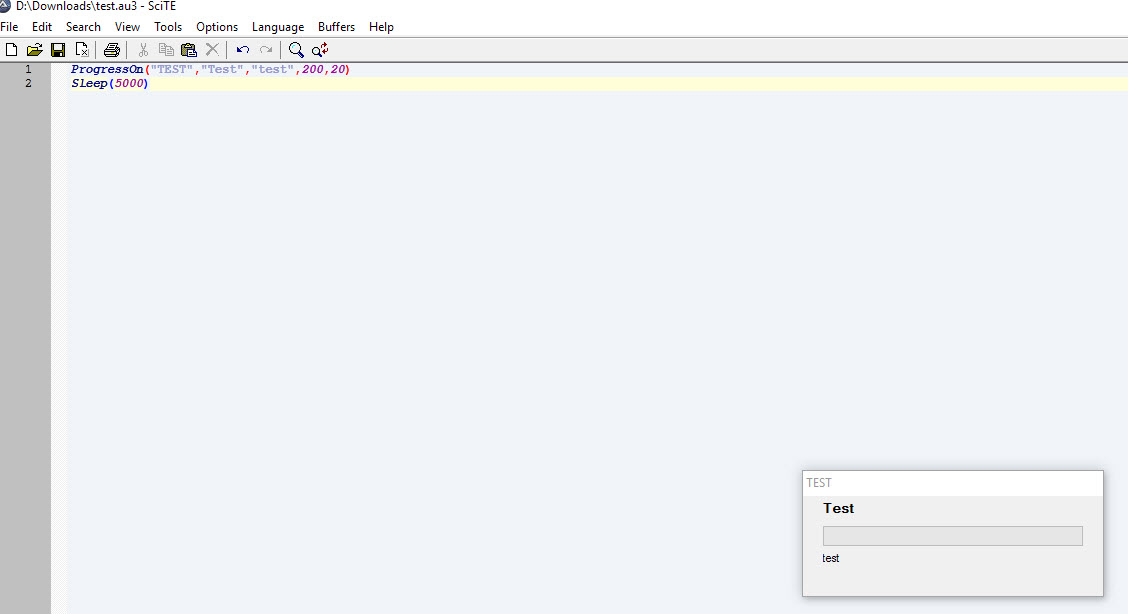Cut selection with the scissors icon

click(143, 50)
